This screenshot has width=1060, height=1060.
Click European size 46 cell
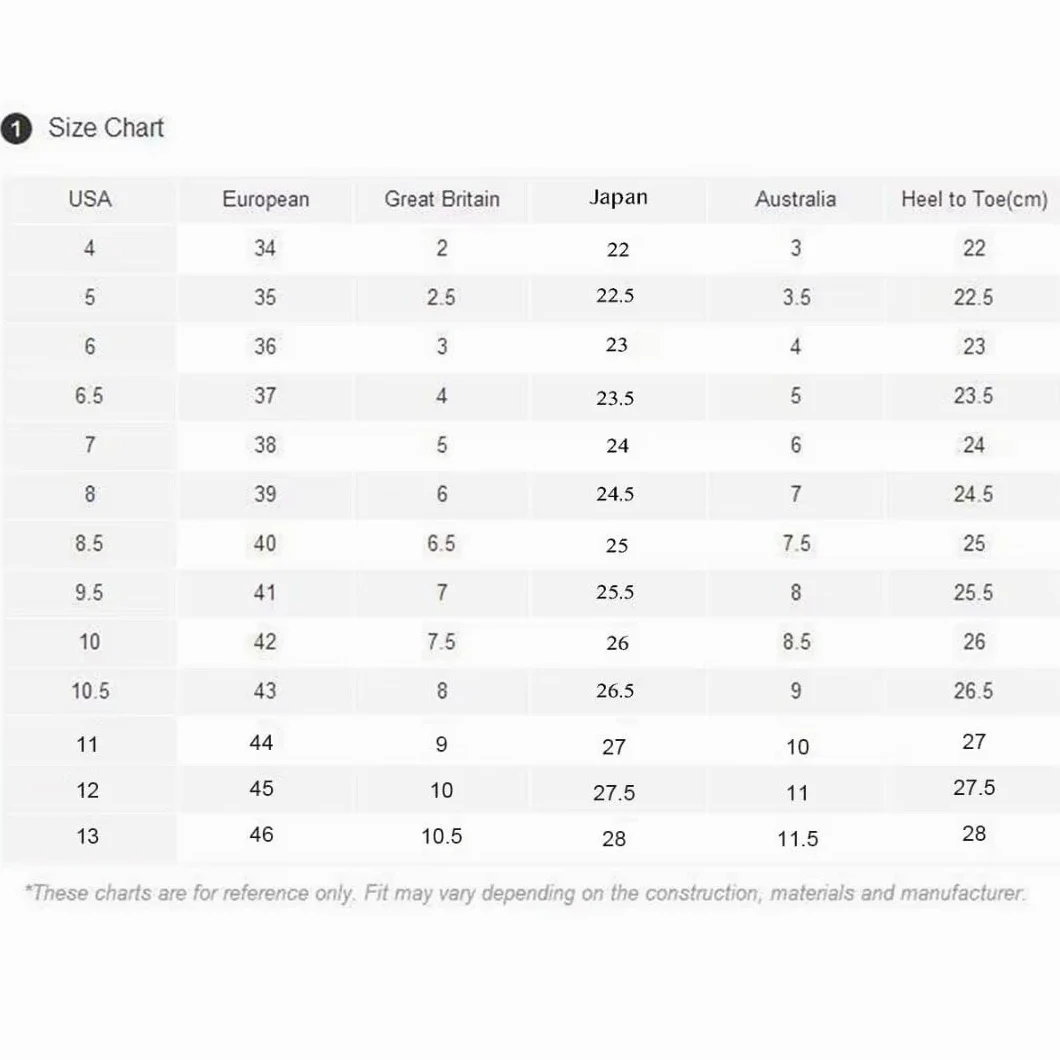261,835
